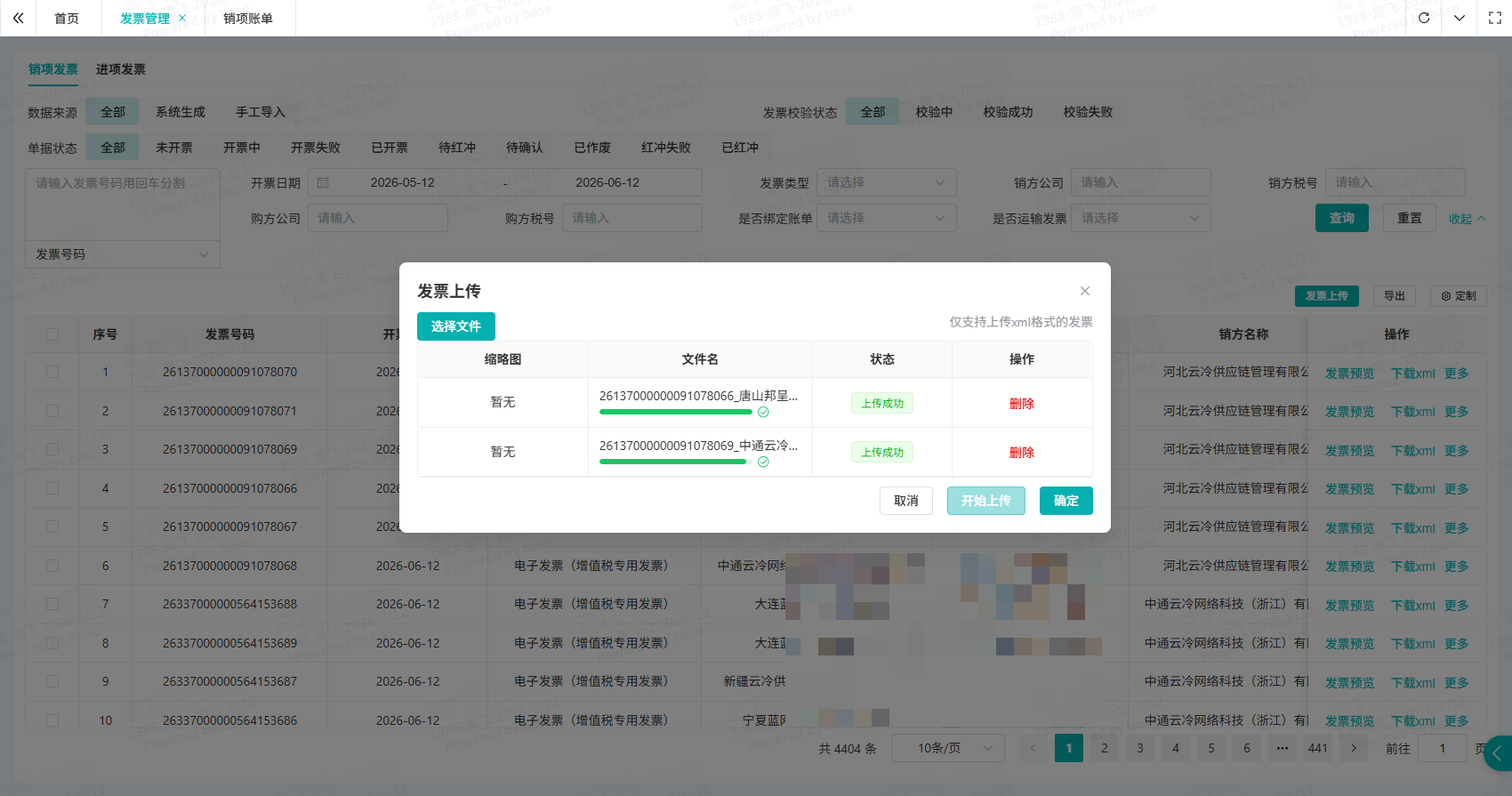1512x796 pixels.
Task: Click the 发票上传 toolbar button
Action: click(x=1327, y=295)
